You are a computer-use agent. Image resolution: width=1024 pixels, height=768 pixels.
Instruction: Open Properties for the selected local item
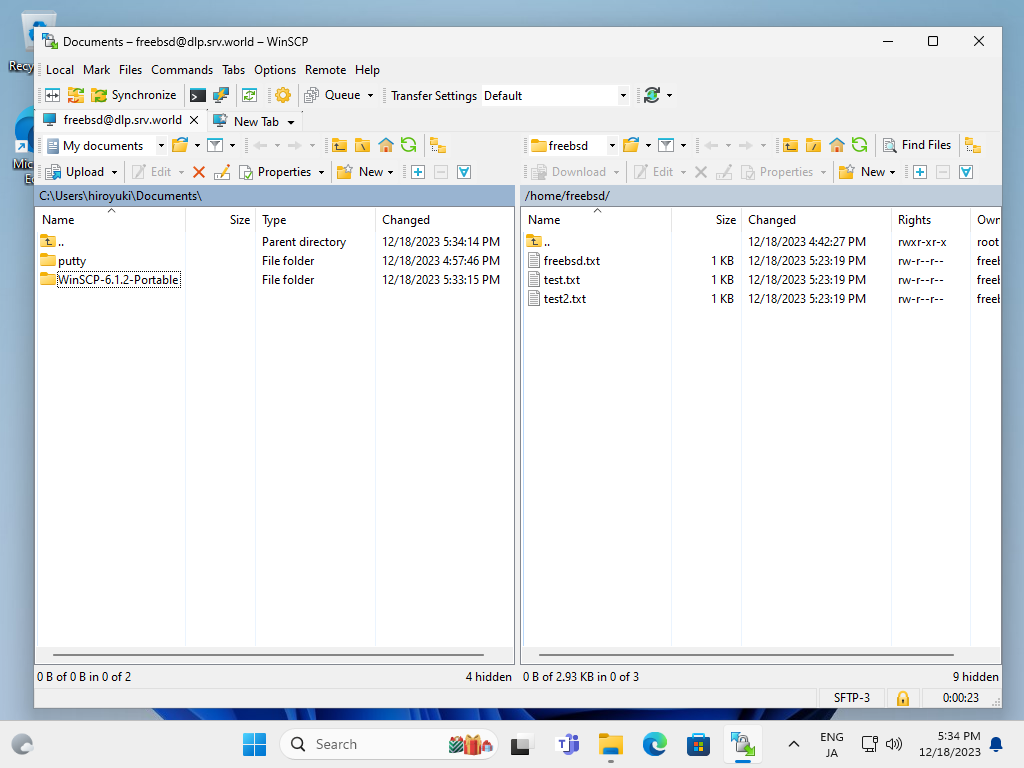click(x=276, y=172)
